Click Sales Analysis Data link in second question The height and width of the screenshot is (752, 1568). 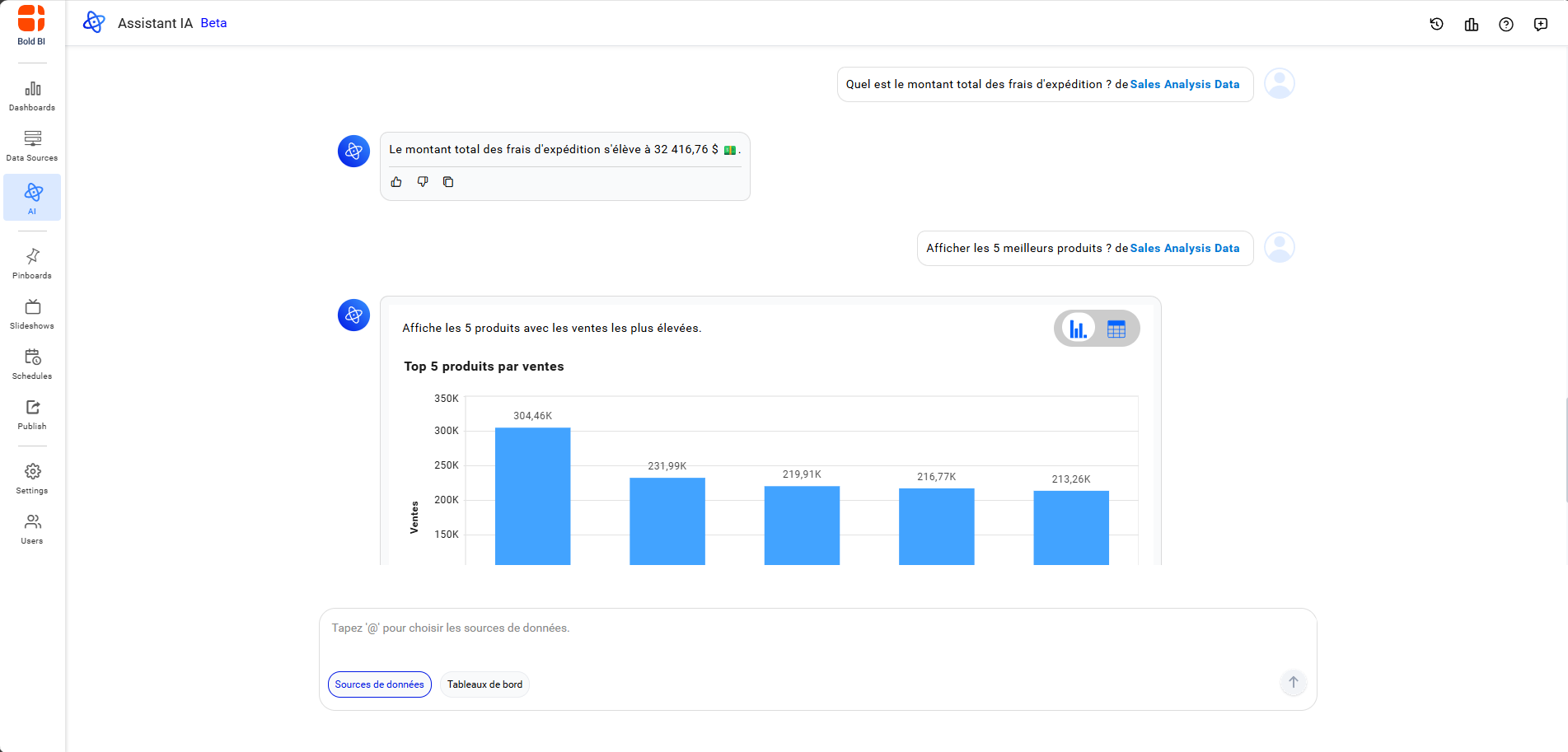[1184, 249]
